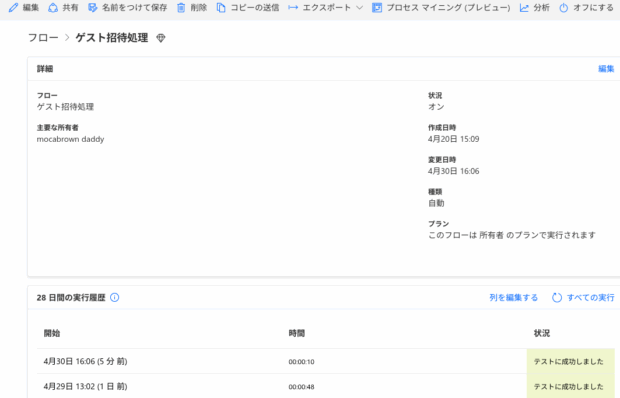Click the 編集 link in details card
The height and width of the screenshot is (398, 620).
[606, 69]
